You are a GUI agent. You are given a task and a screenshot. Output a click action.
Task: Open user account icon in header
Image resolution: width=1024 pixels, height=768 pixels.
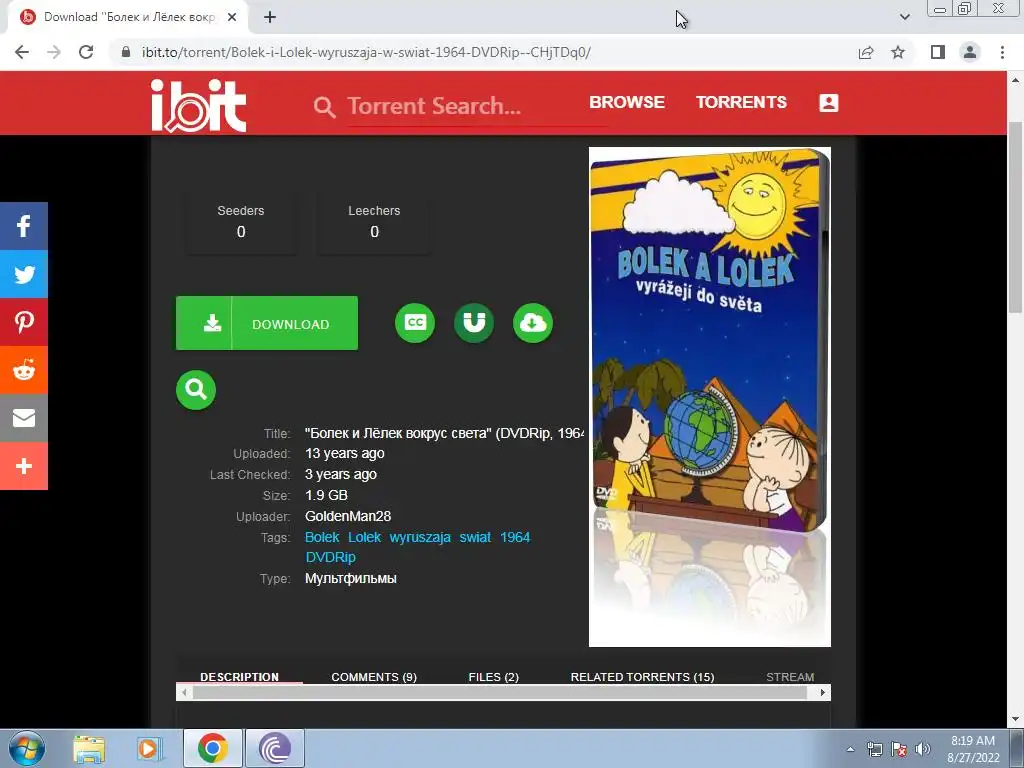829,103
